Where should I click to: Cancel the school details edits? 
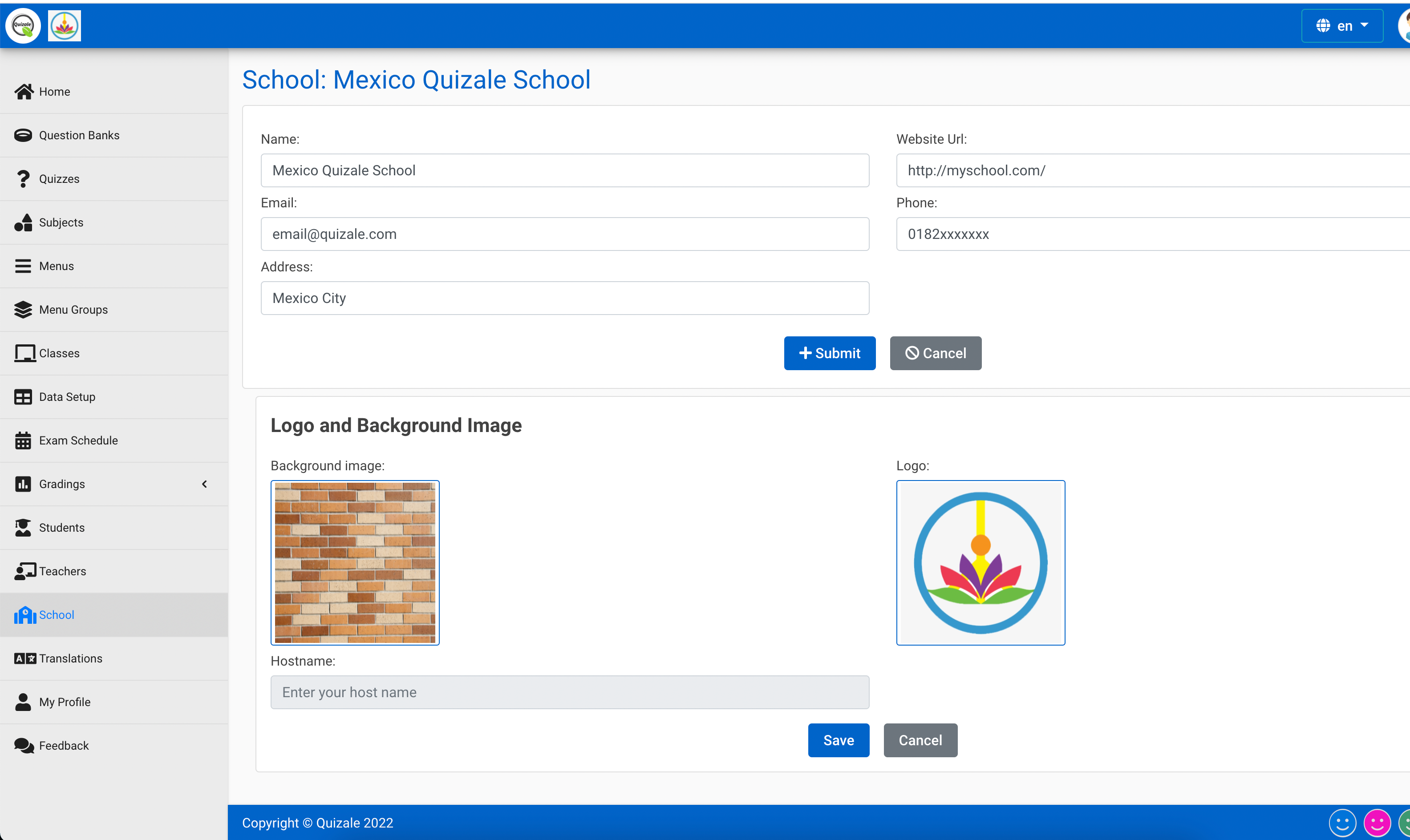[936, 353]
